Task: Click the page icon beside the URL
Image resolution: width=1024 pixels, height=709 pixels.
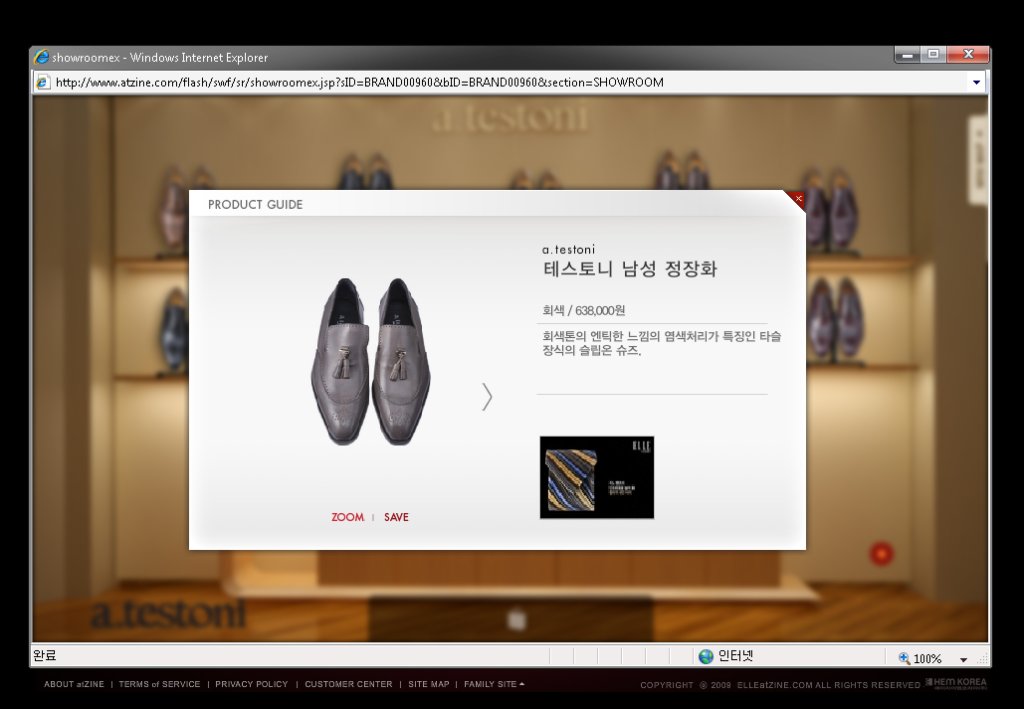Action: [43, 82]
